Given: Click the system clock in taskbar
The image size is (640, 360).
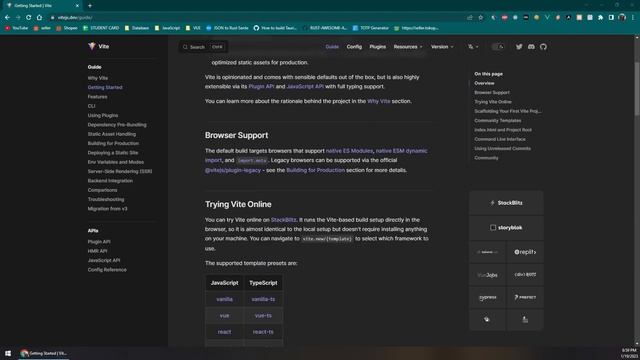Looking at the screenshot, I should click(629, 353).
